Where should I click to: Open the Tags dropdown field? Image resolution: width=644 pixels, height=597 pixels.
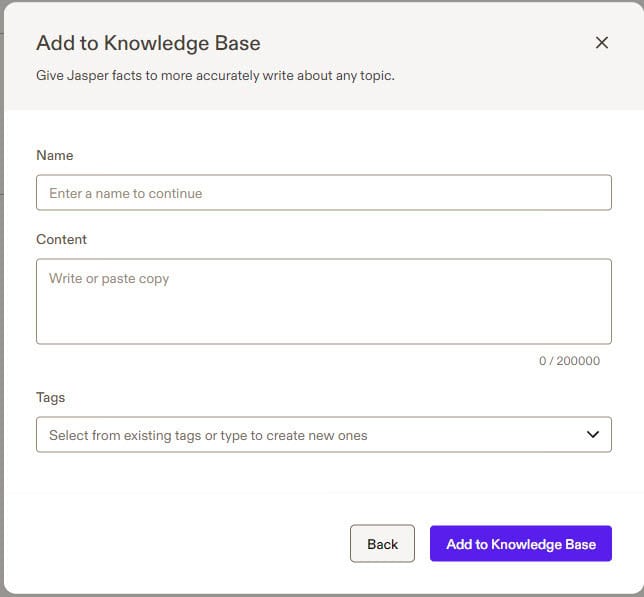click(324, 434)
